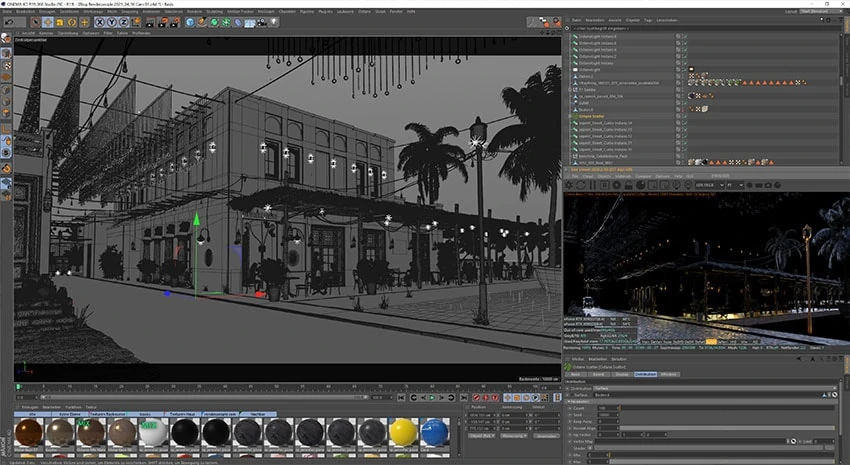Screen dimensions: 850x465
Task: Select the spline Pen tool icon
Action: click(x=202, y=22)
